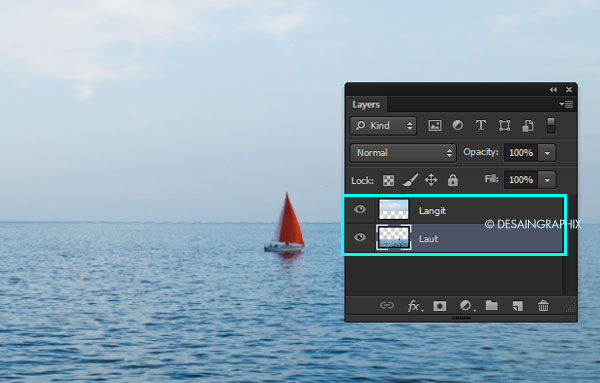
Task: Select the Langit layer name
Action: 432,211
